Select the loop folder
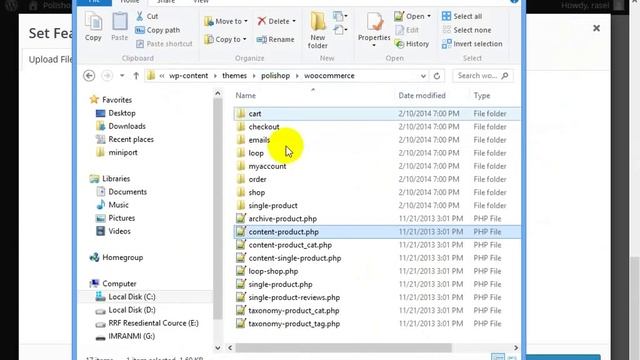 coord(376,153)
